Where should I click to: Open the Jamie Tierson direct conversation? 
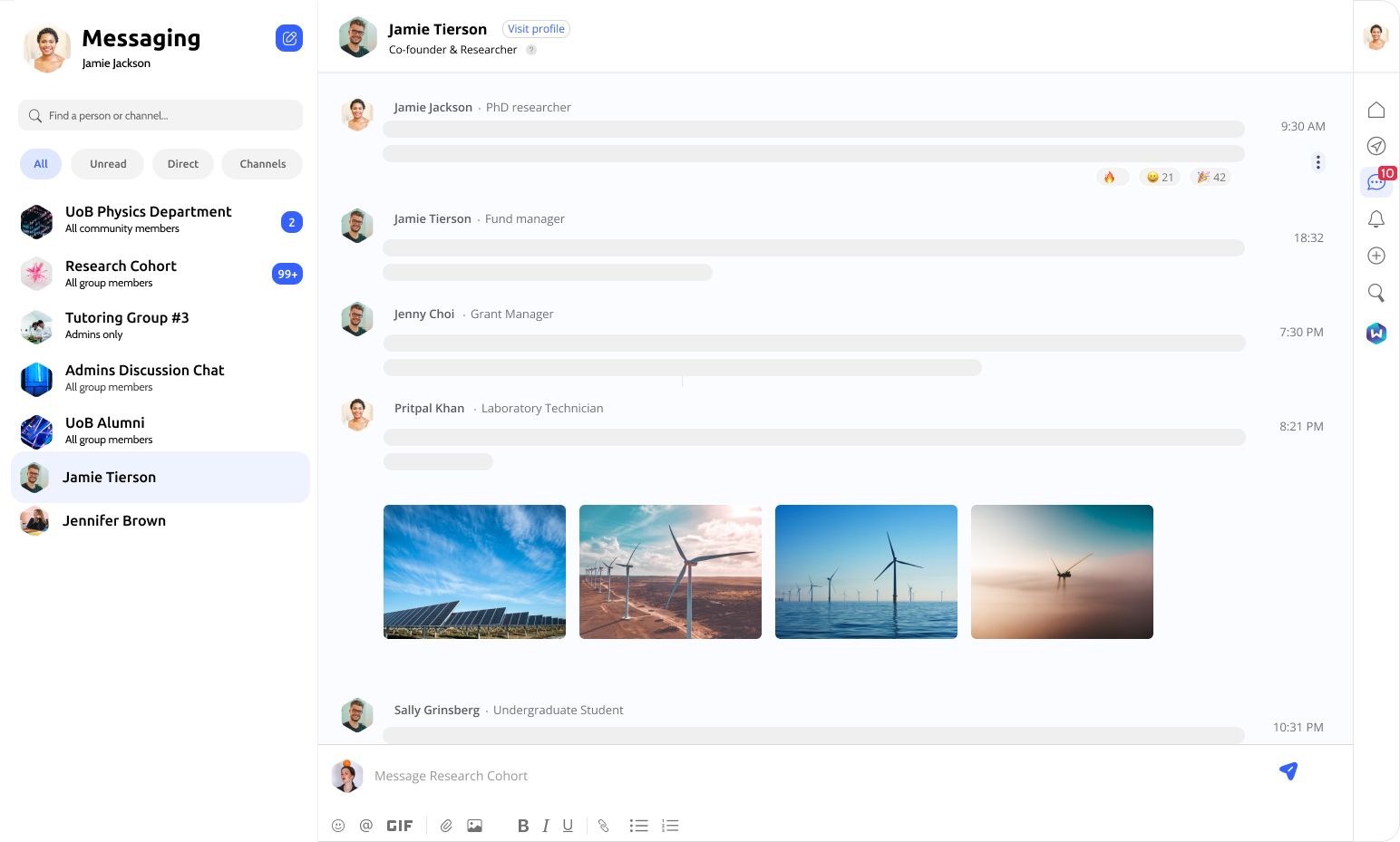tap(160, 477)
